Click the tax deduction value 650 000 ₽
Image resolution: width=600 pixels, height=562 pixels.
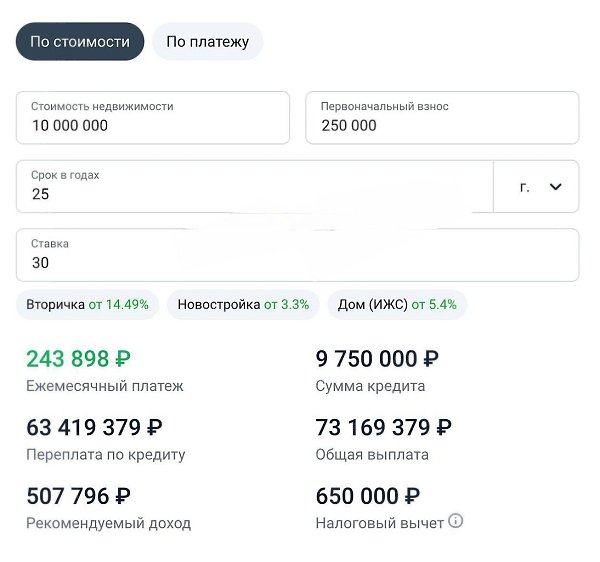(x=367, y=496)
